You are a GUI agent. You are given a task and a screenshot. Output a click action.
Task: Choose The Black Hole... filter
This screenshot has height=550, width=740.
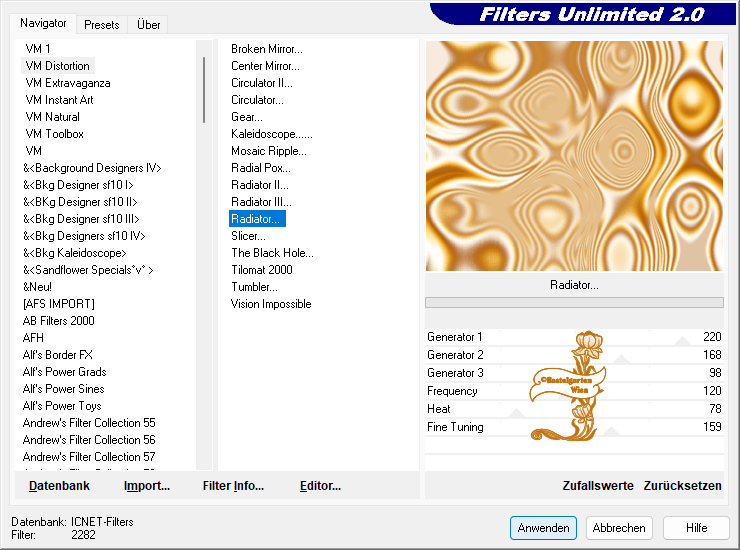(272, 253)
